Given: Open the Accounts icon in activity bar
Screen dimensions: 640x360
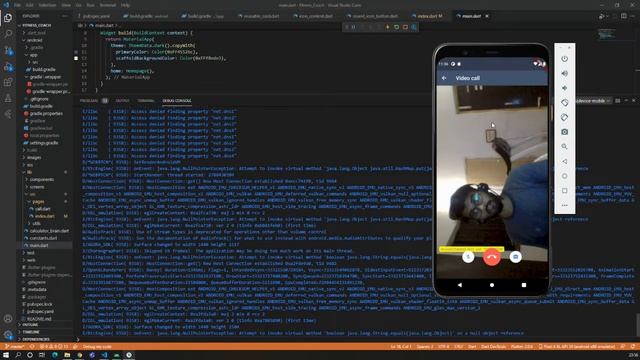Looking at the screenshot, I should click(8, 319).
